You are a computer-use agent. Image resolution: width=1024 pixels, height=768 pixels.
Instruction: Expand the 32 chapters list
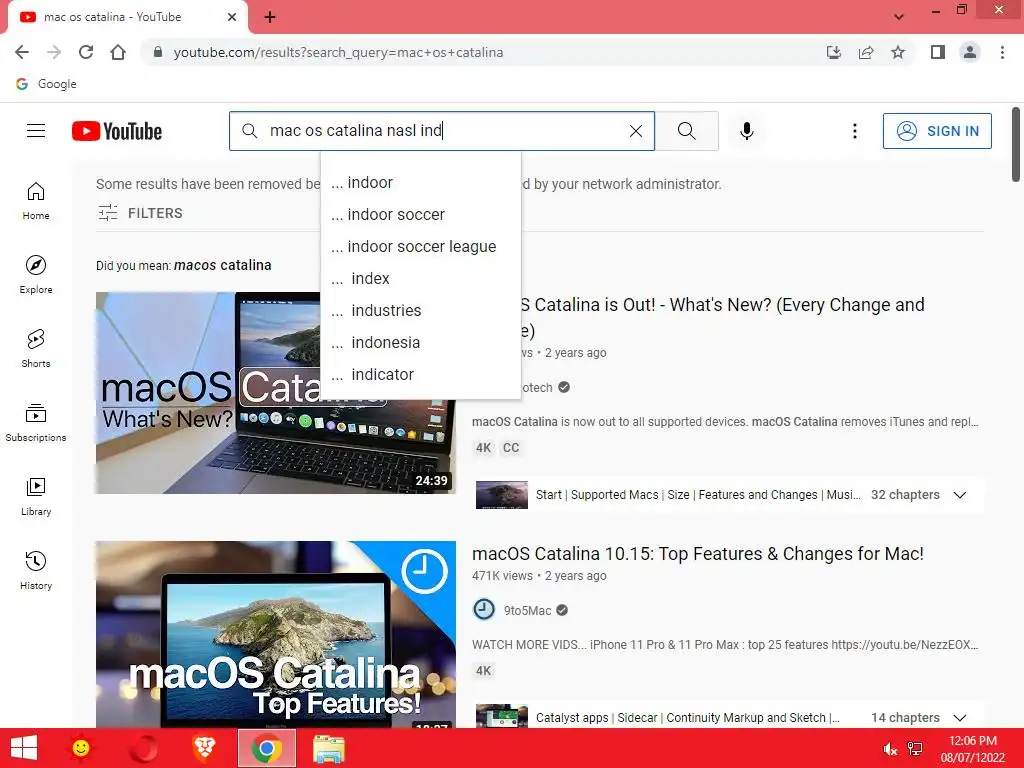pos(959,495)
